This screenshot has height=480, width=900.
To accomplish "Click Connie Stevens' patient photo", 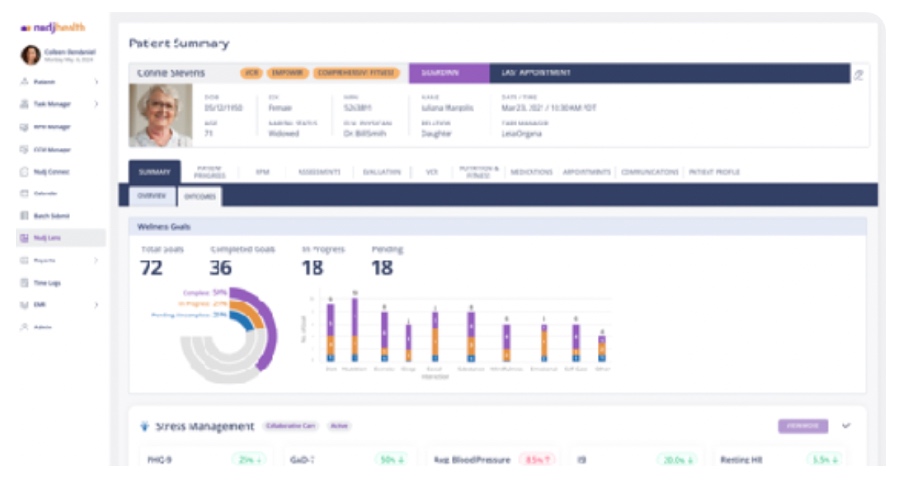I will tap(160, 115).
